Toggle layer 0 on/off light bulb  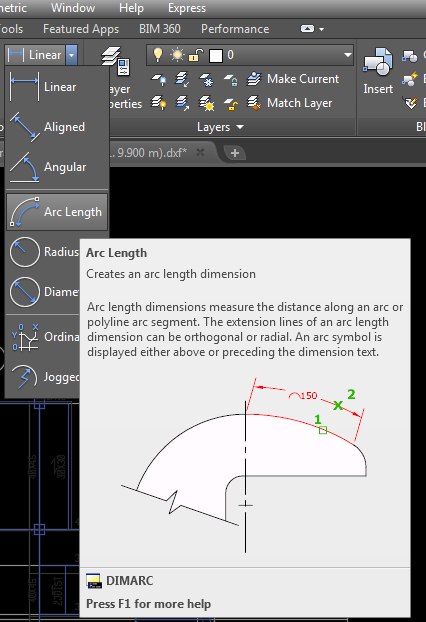(x=158, y=55)
